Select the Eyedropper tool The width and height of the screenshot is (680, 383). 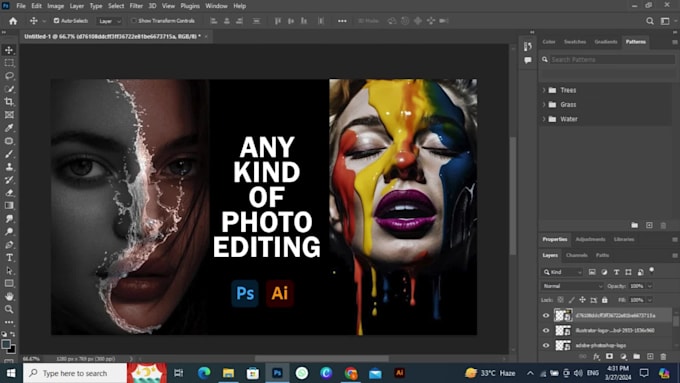coord(9,128)
